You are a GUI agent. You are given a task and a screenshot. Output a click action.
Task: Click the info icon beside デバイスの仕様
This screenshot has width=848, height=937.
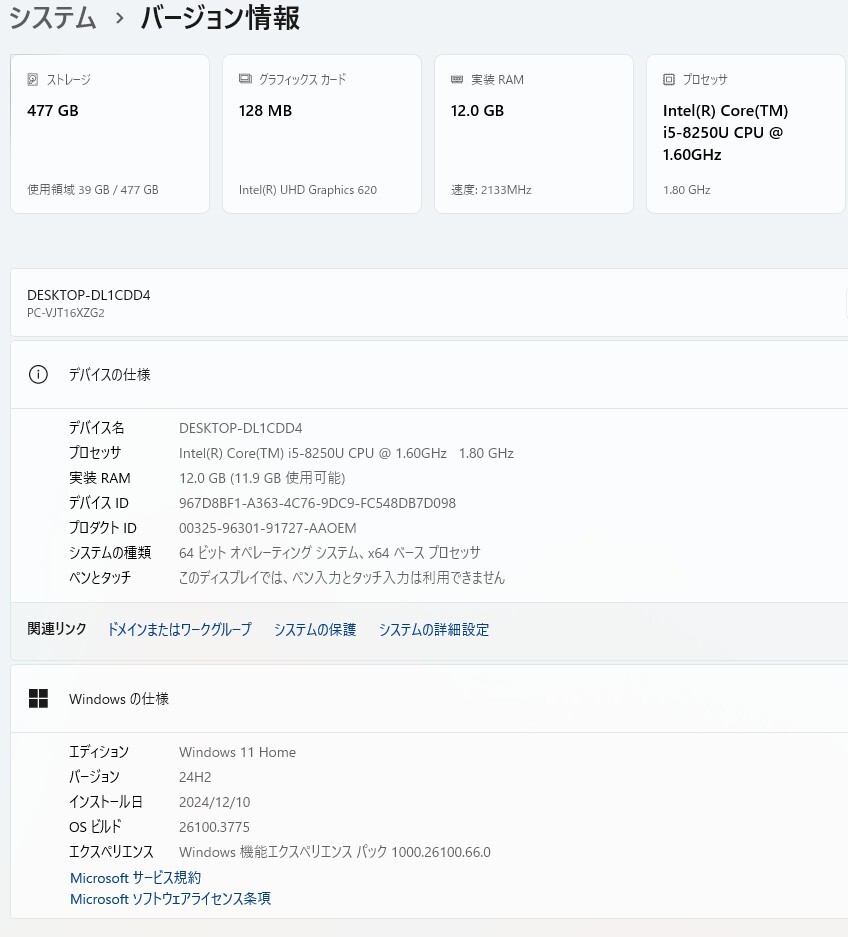coord(38,375)
